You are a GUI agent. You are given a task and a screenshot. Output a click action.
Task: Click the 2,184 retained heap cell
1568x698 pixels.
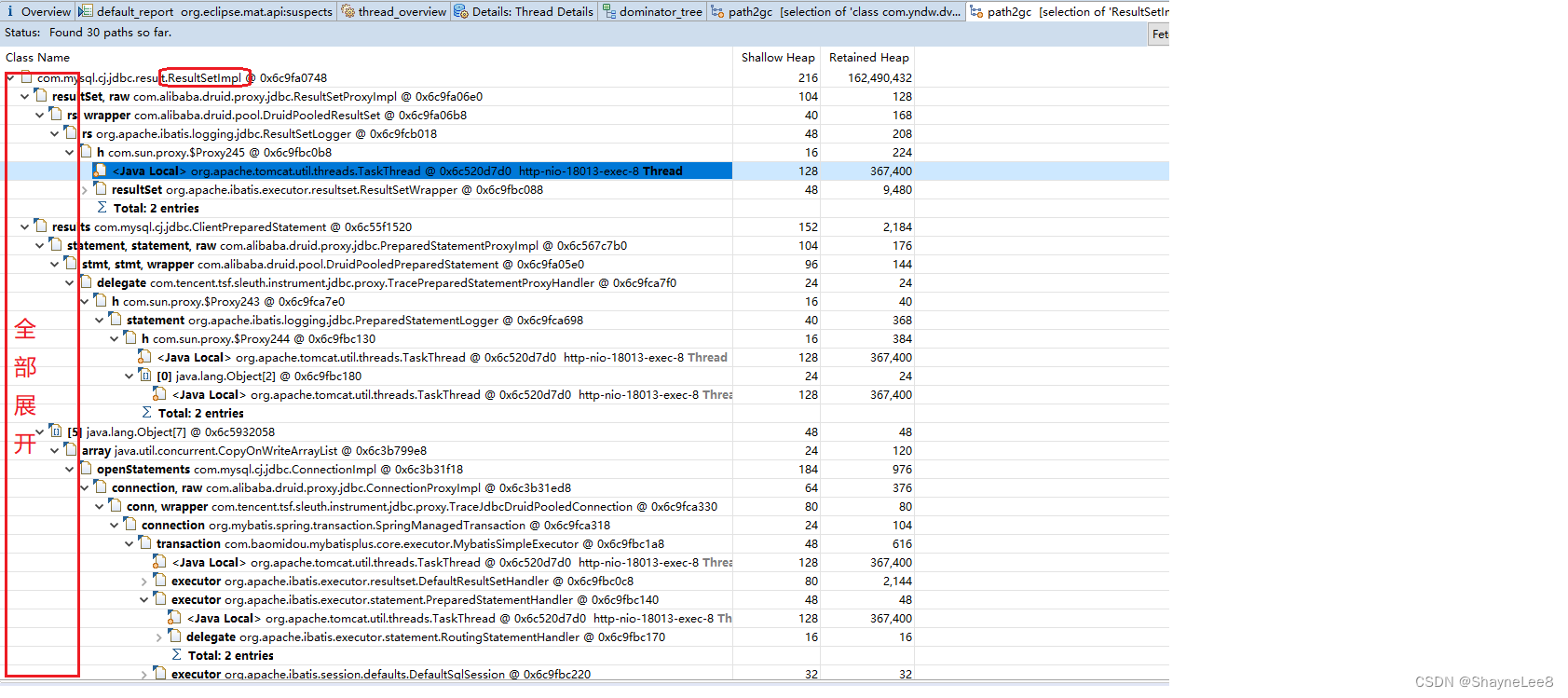pos(897,227)
